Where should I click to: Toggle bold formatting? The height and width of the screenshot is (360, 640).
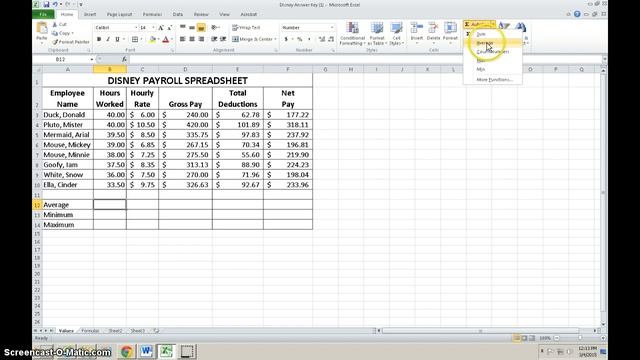(x=99, y=39)
